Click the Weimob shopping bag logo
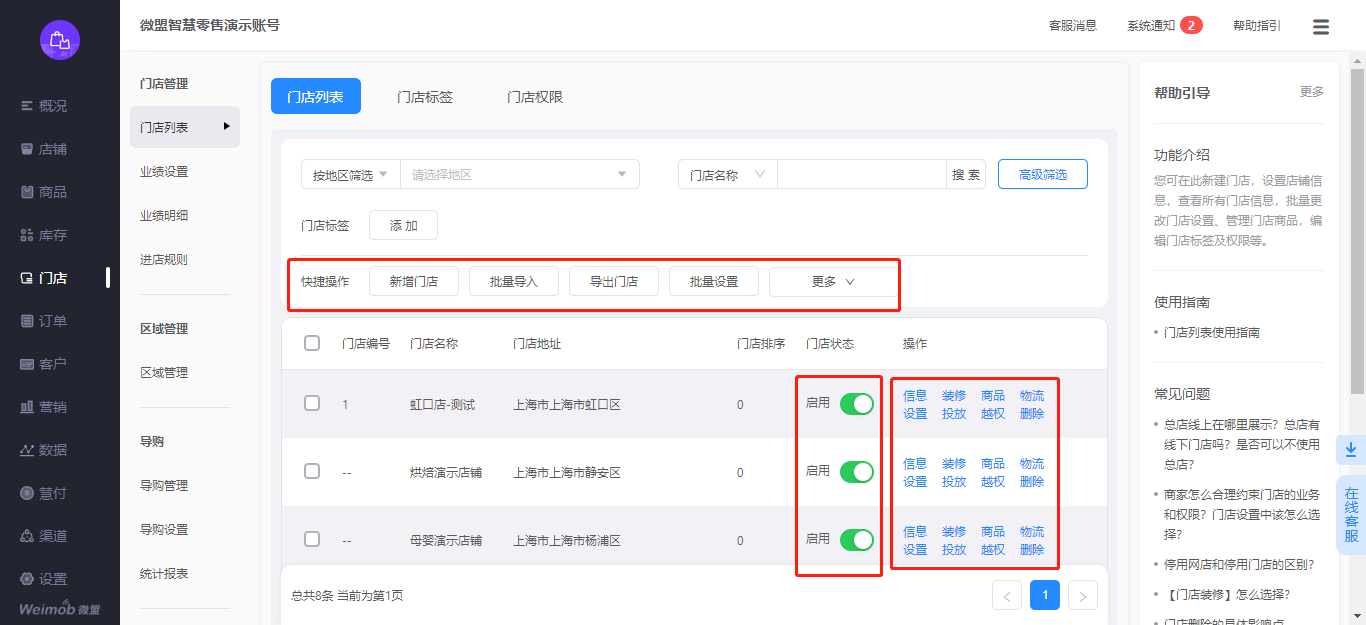This screenshot has width=1366, height=625. (60, 40)
